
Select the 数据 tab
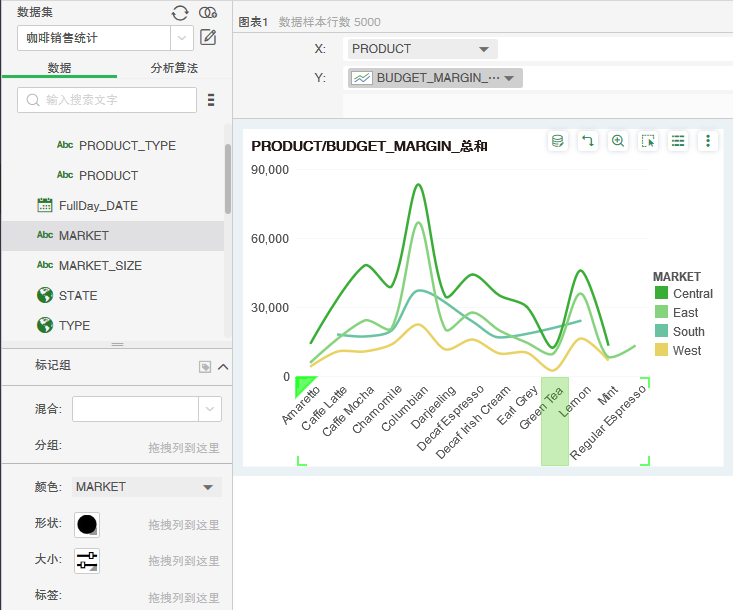(x=59, y=68)
